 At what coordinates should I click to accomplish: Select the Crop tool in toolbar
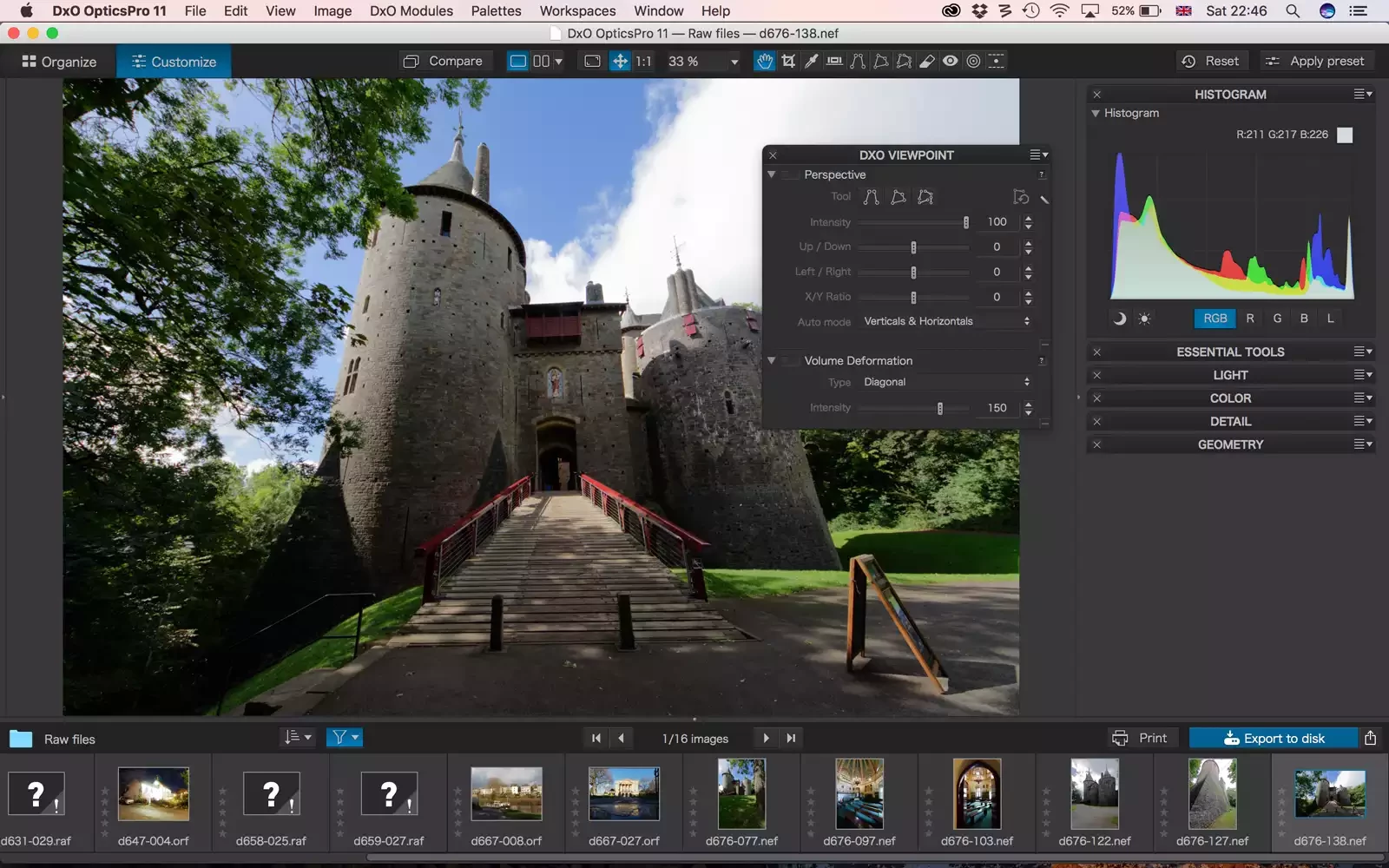[788, 61]
